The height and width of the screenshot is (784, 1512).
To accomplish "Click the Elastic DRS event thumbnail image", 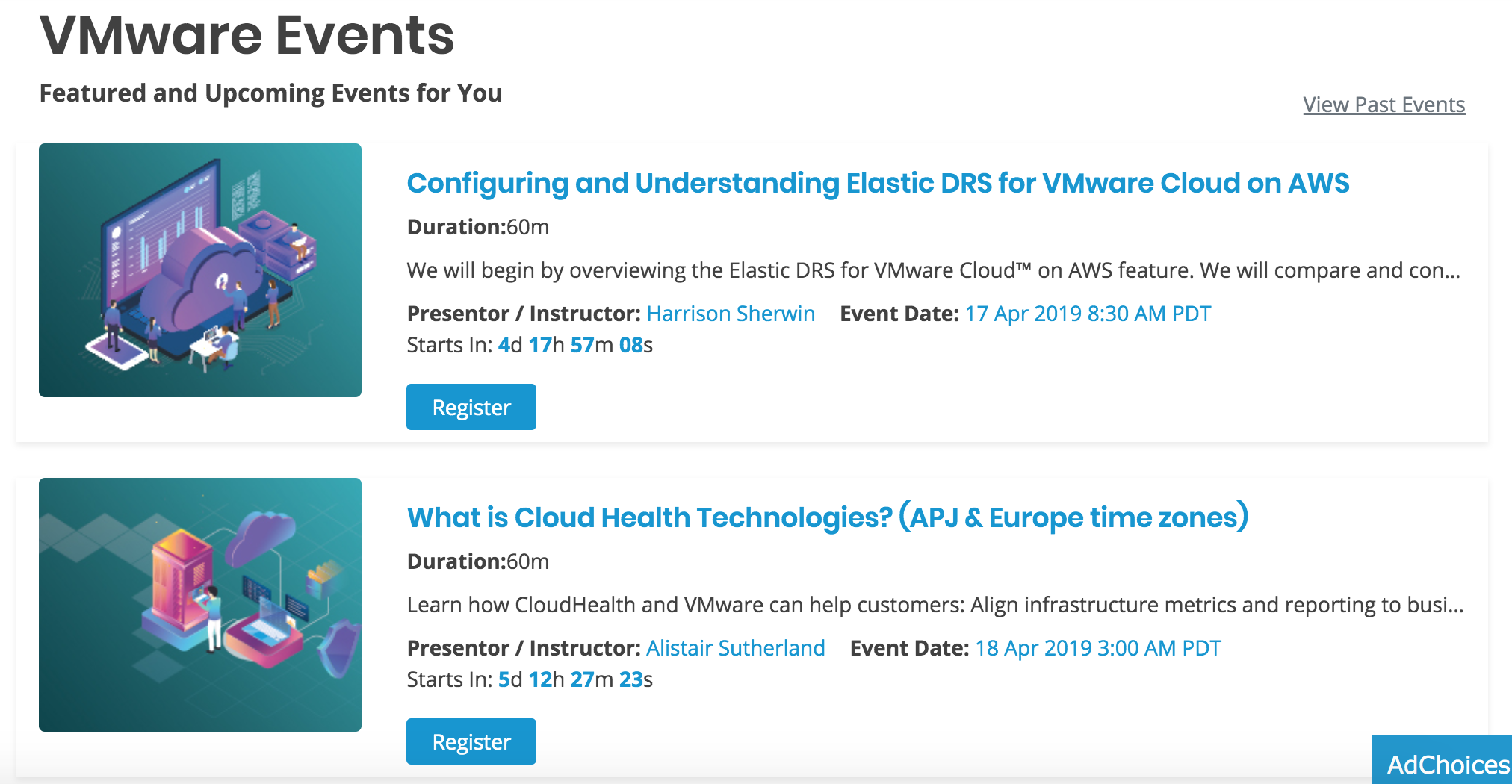I will (200, 270).
